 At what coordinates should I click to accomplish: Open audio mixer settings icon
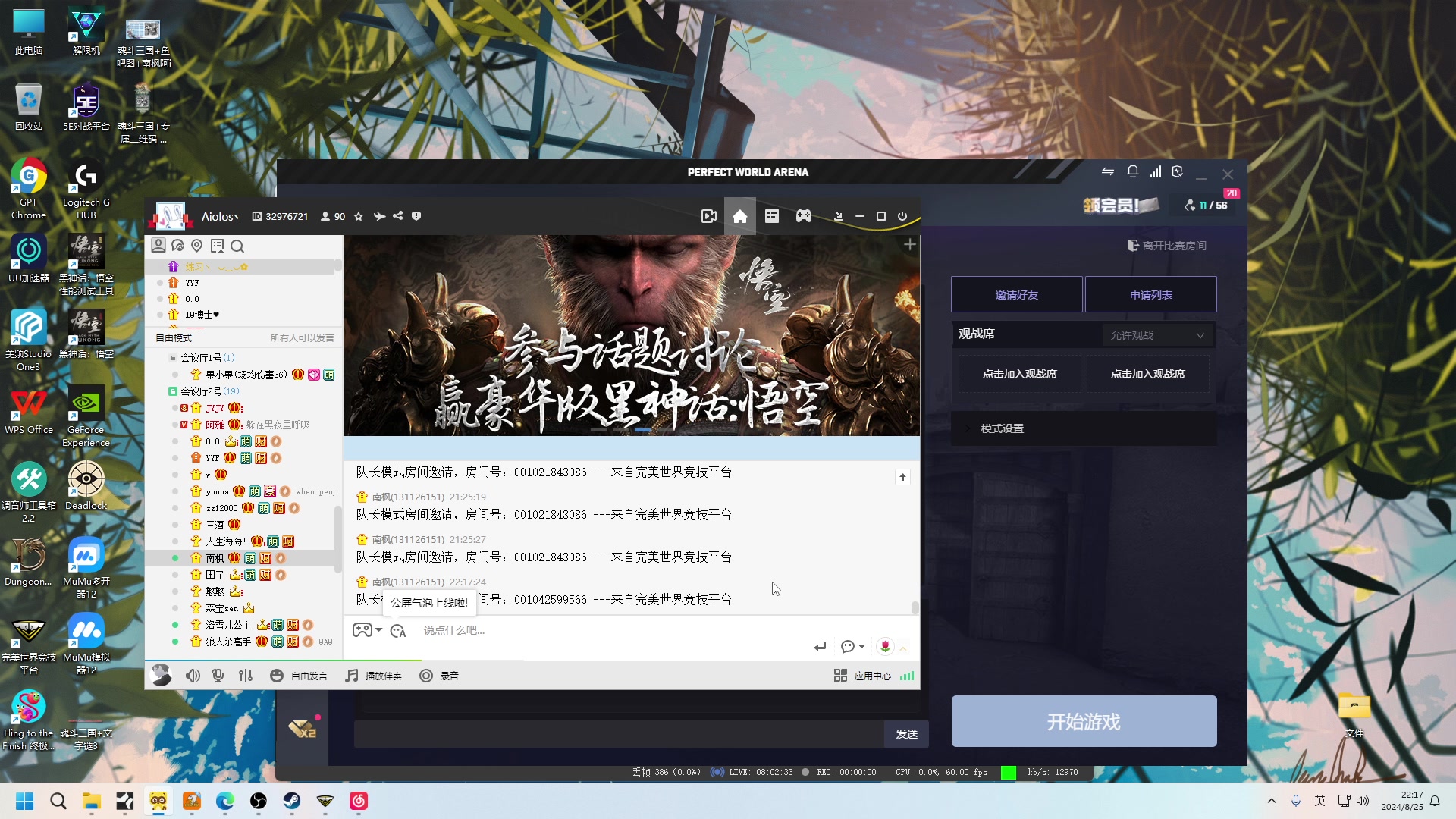246,676
